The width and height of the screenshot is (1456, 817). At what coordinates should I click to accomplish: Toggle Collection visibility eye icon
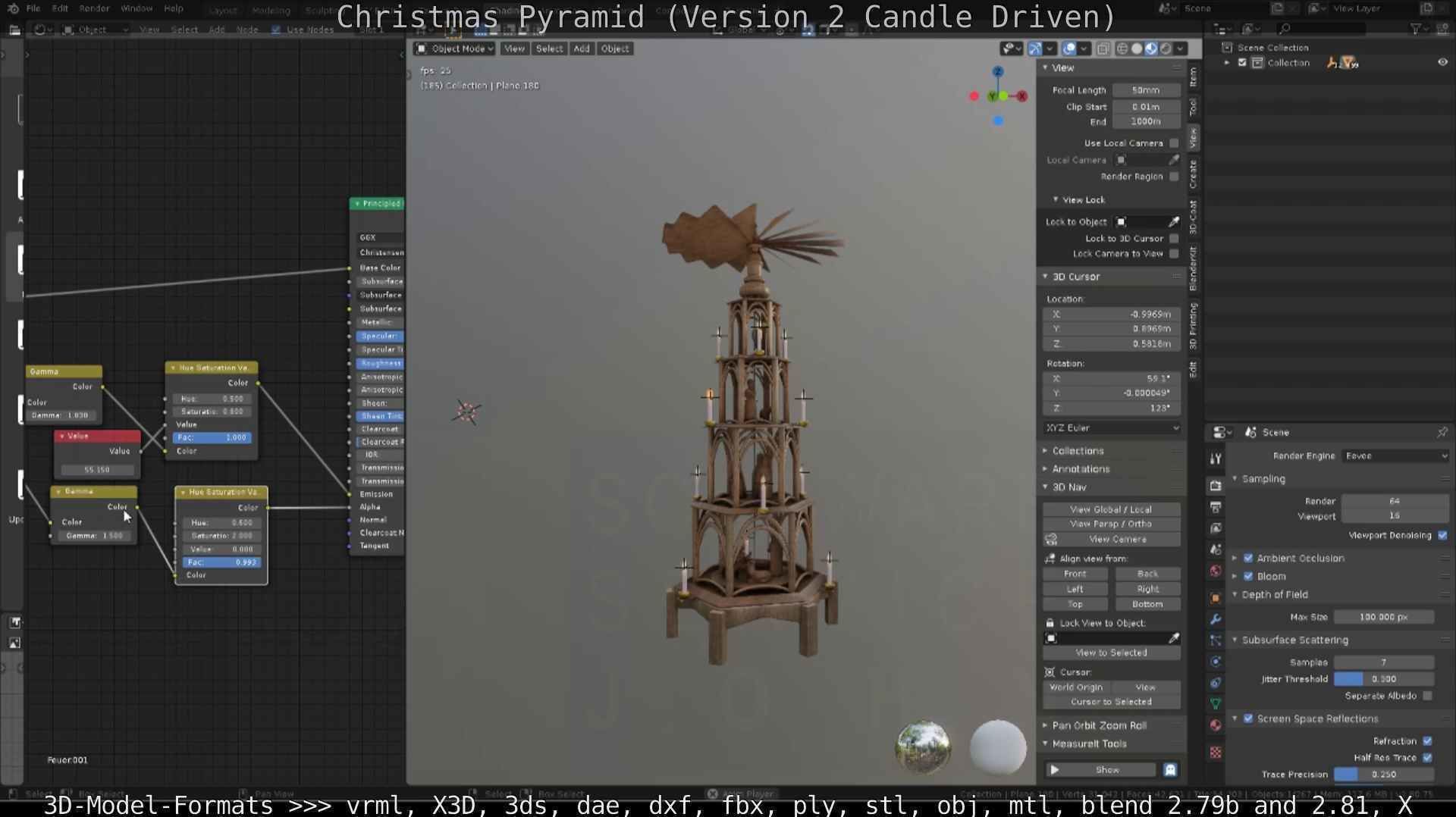tap(1442, 63)
